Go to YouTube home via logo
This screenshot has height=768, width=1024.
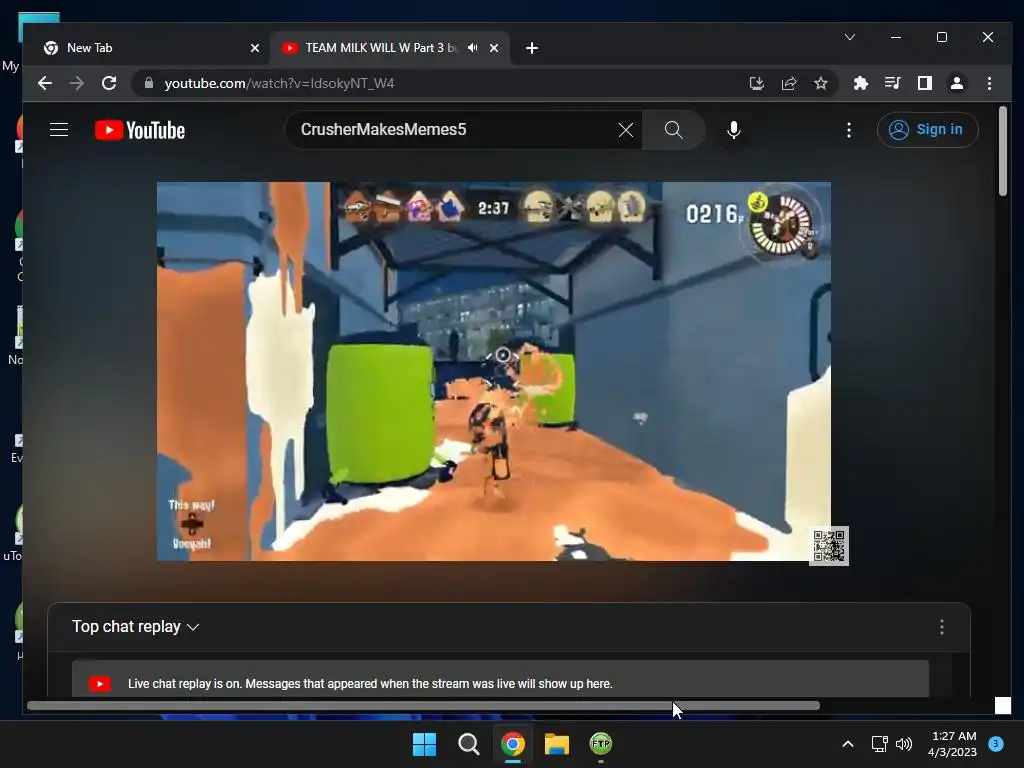[x=140, y=130]
